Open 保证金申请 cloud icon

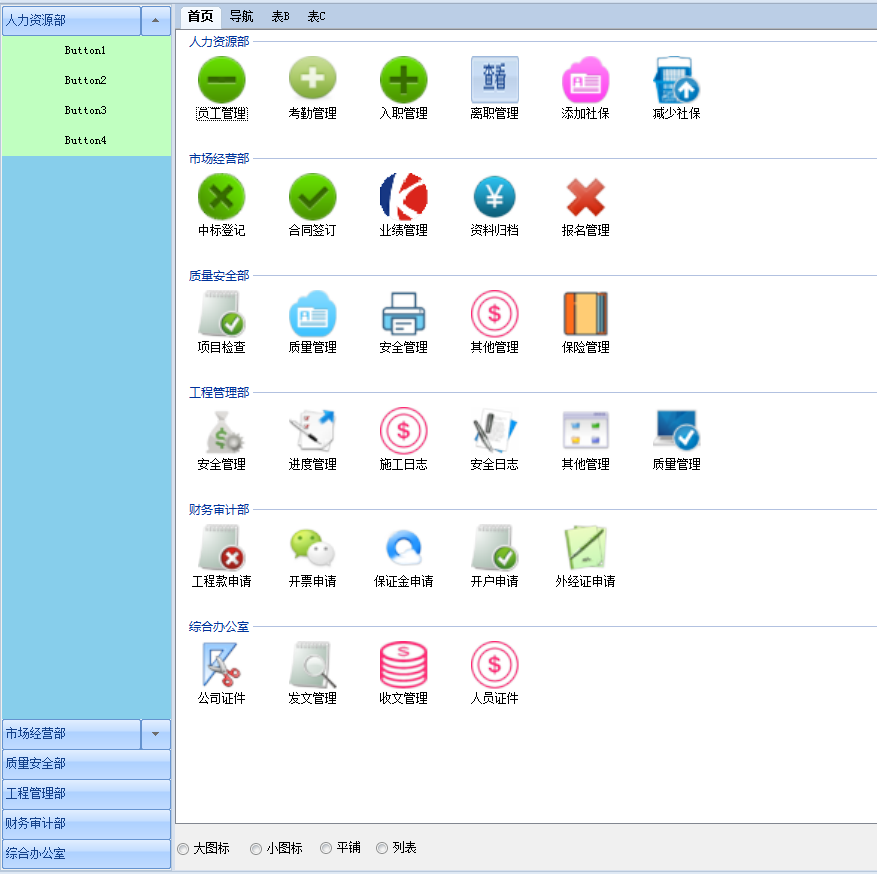403,547
